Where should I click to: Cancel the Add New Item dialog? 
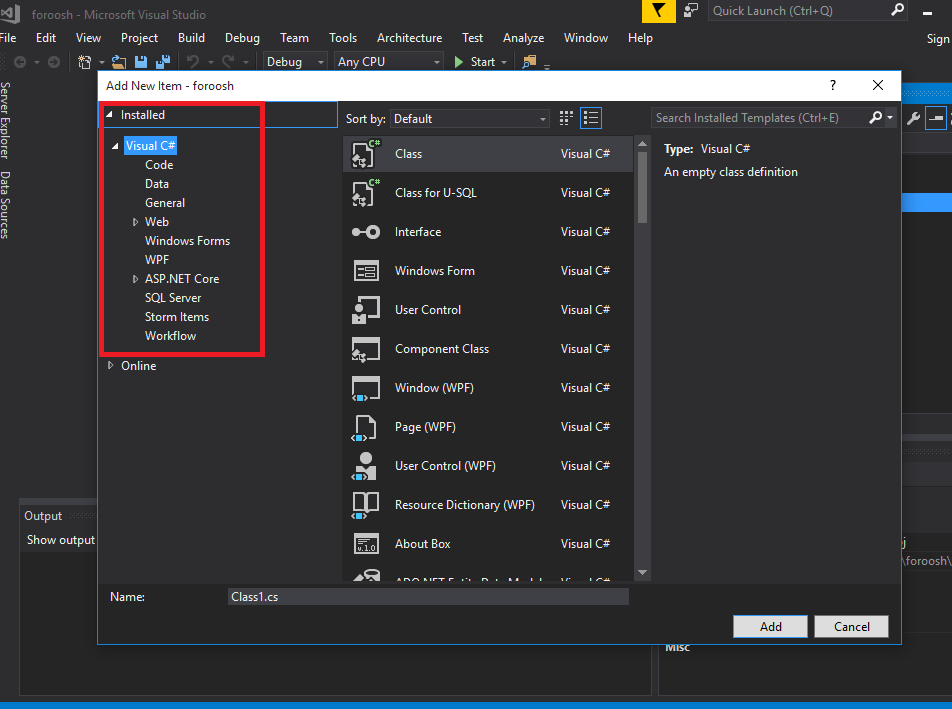(x=851, y=626)
